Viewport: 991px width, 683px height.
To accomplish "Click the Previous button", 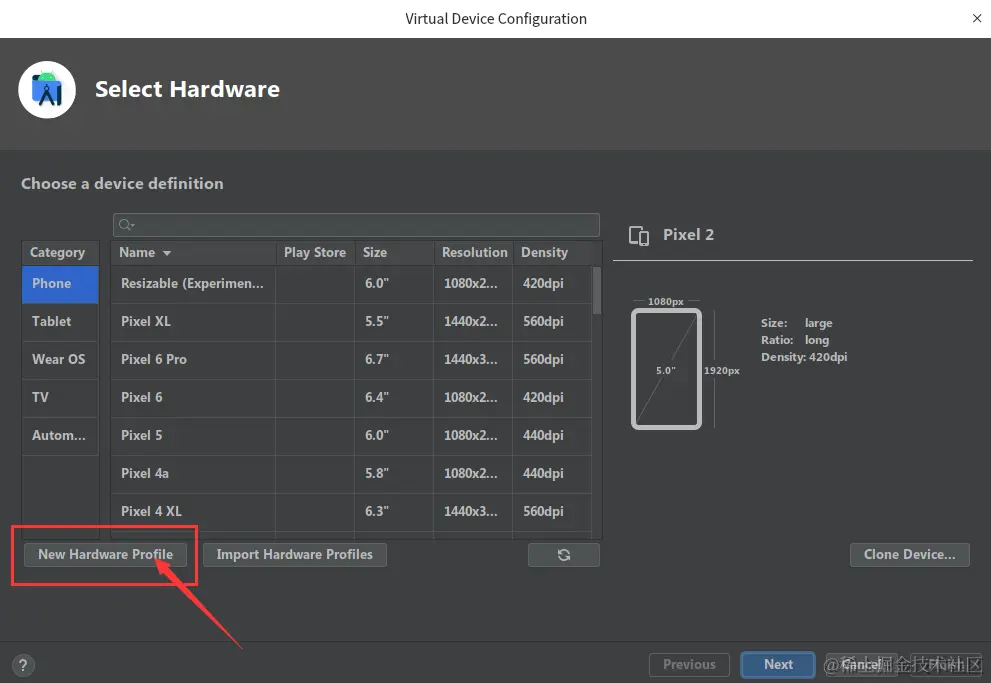I will click(689, 665).
